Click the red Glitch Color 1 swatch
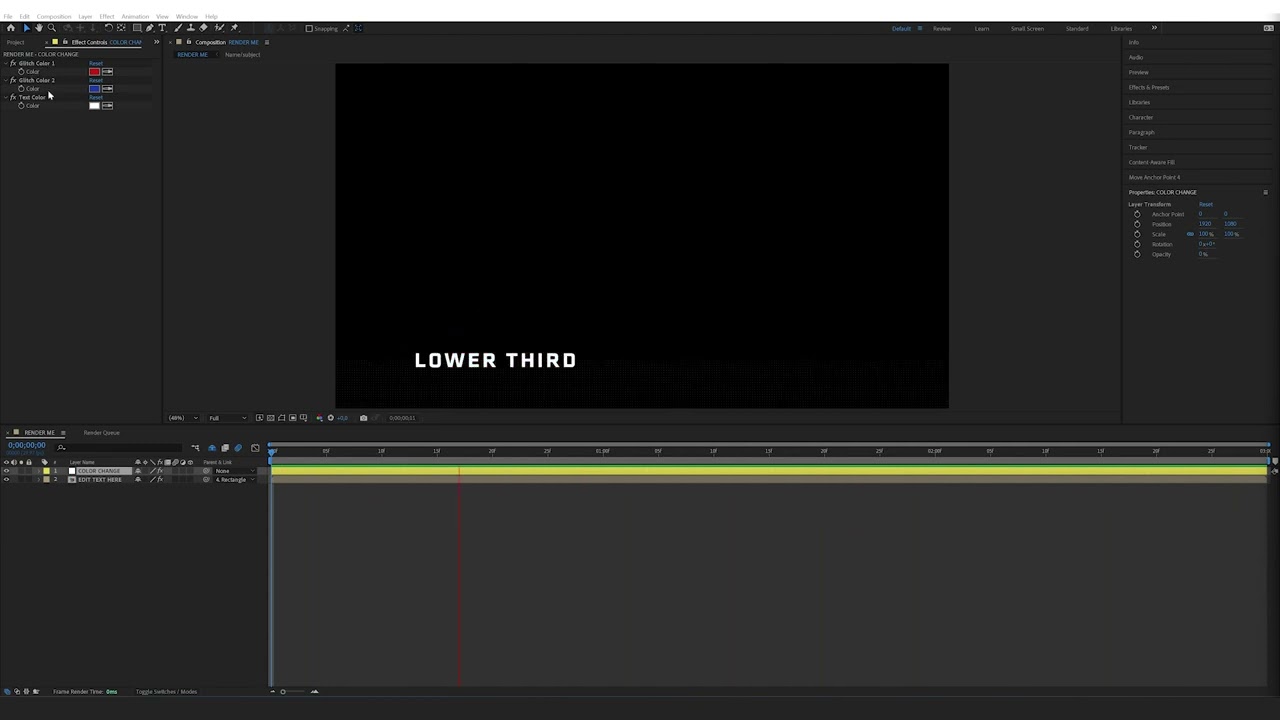The width and height of the screenshot is (1280, 720). click(x=94, y=72)
